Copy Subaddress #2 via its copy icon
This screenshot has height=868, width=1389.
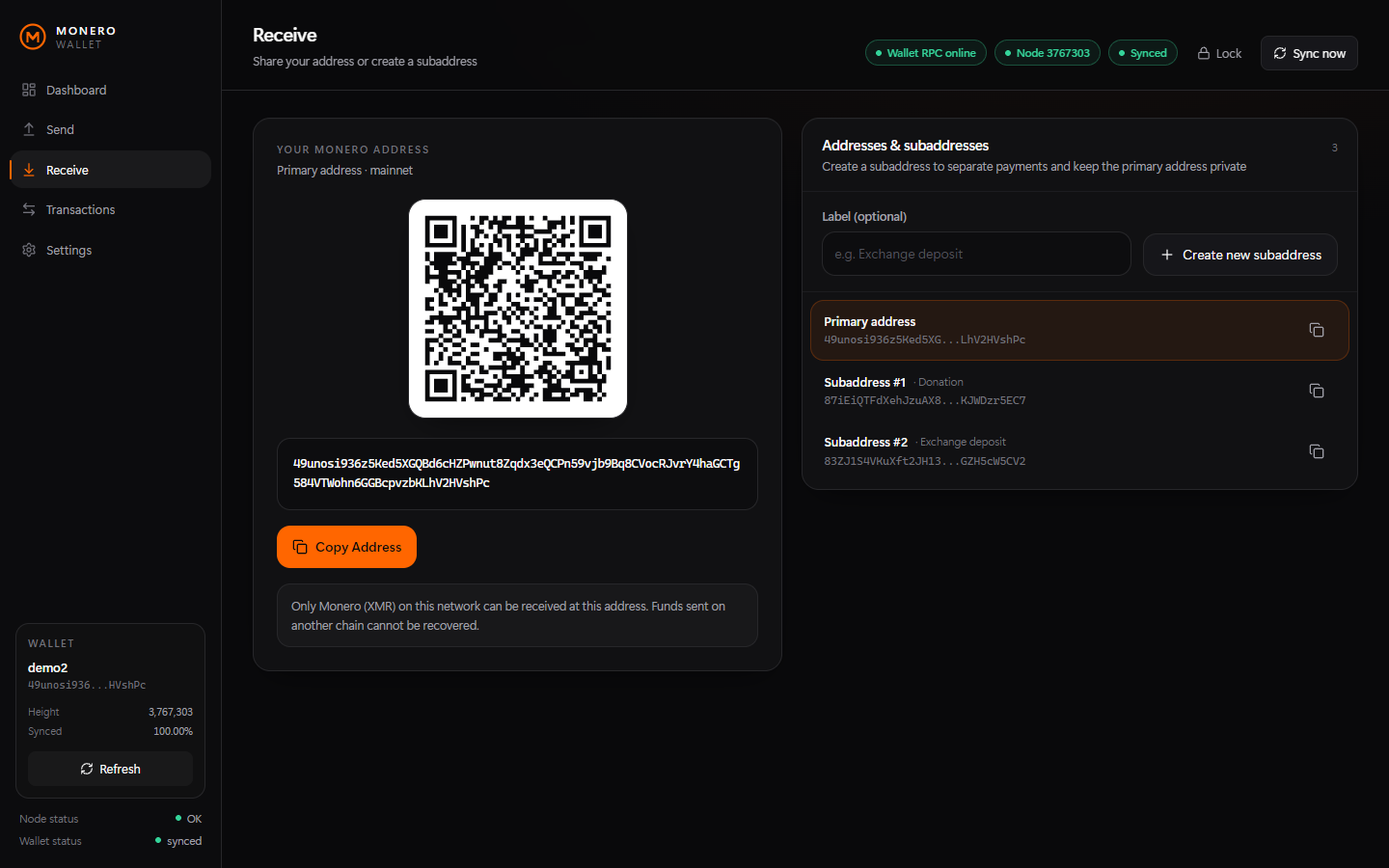[1317, 451]
